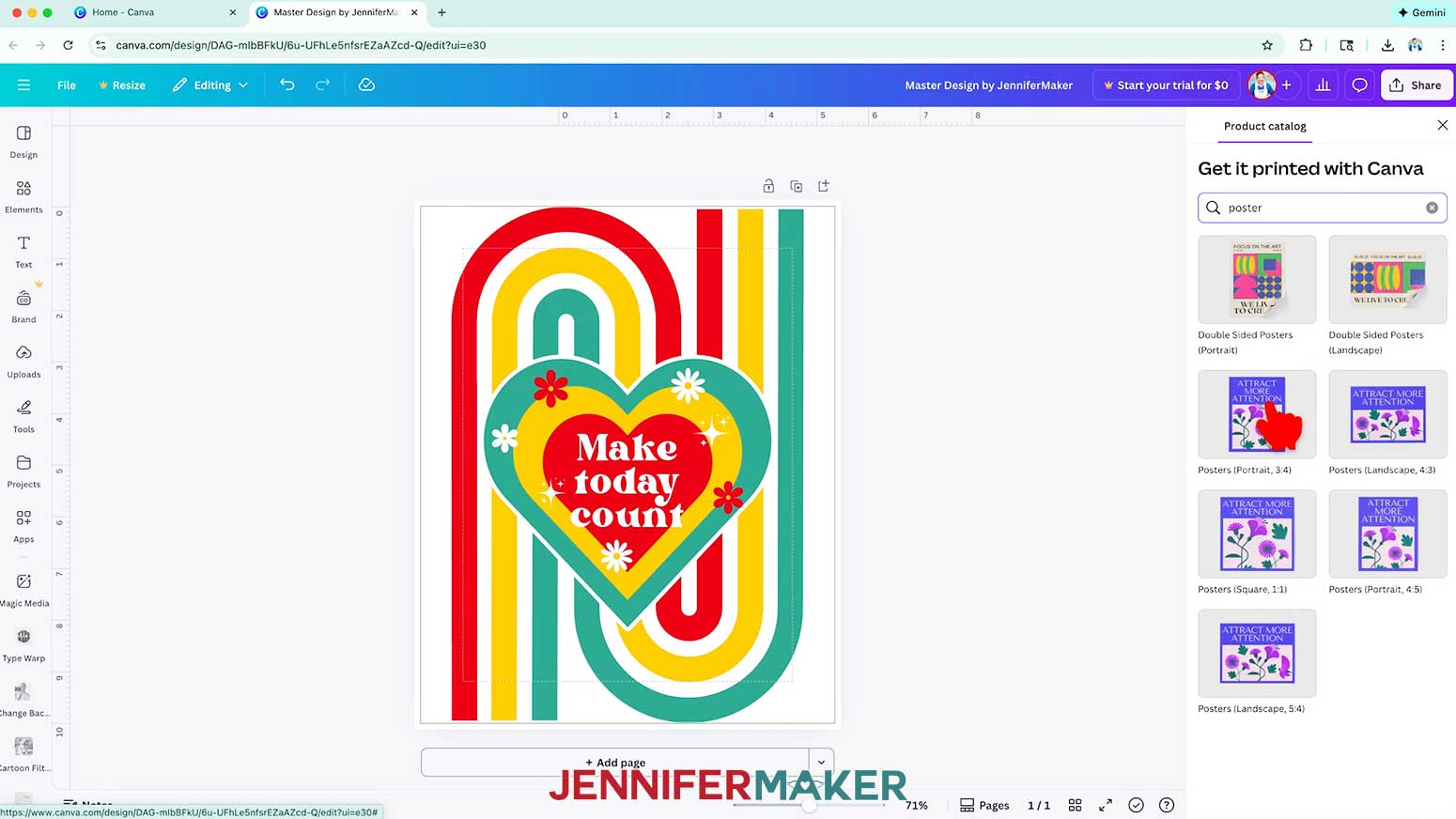
Task: Open the design check checkmark icon
Action: point(1136,805)
